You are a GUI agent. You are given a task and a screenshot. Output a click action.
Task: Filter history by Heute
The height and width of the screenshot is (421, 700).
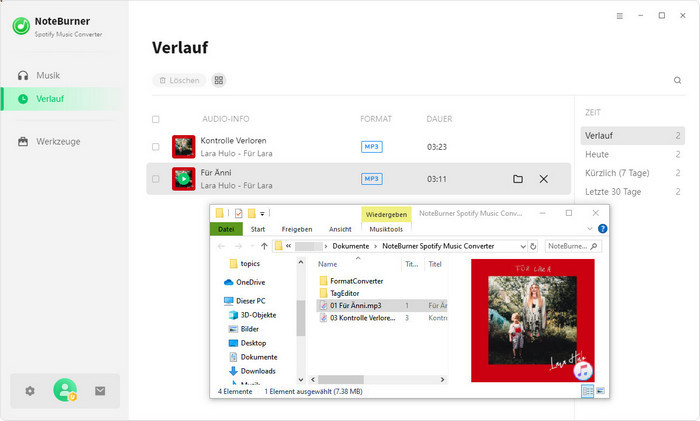pos(633,154)
